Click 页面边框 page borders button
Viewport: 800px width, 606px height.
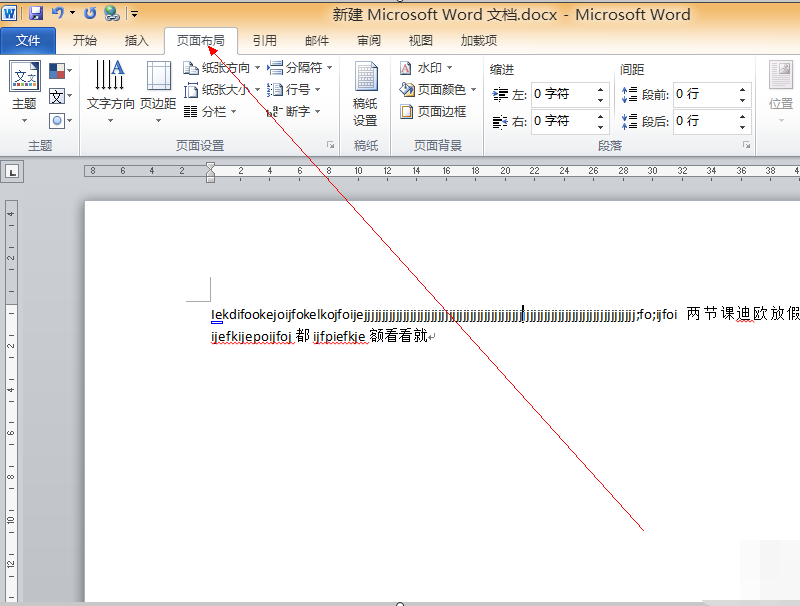click(433, 111)
